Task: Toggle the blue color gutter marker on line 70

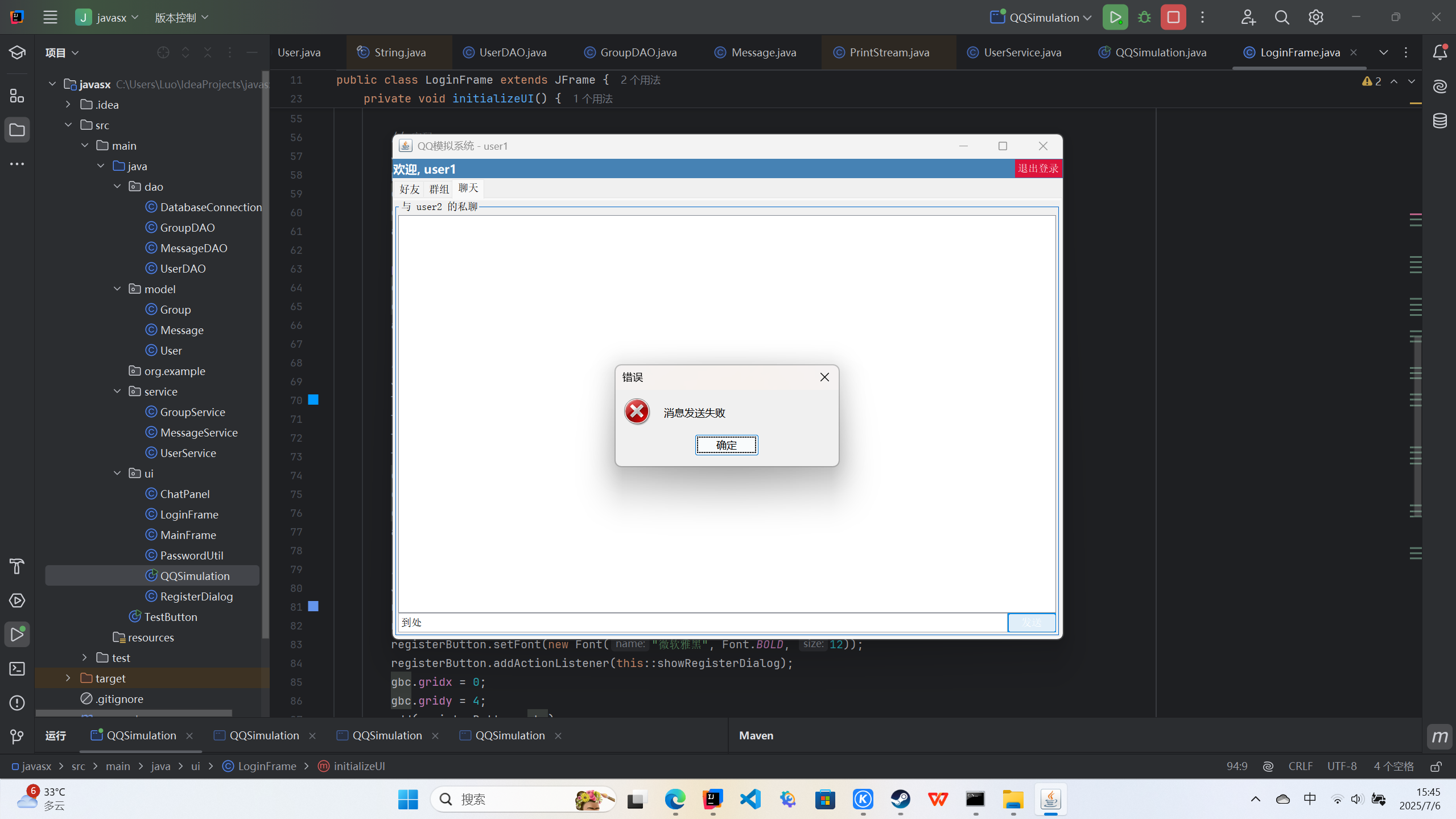Action: pos(313,400)
